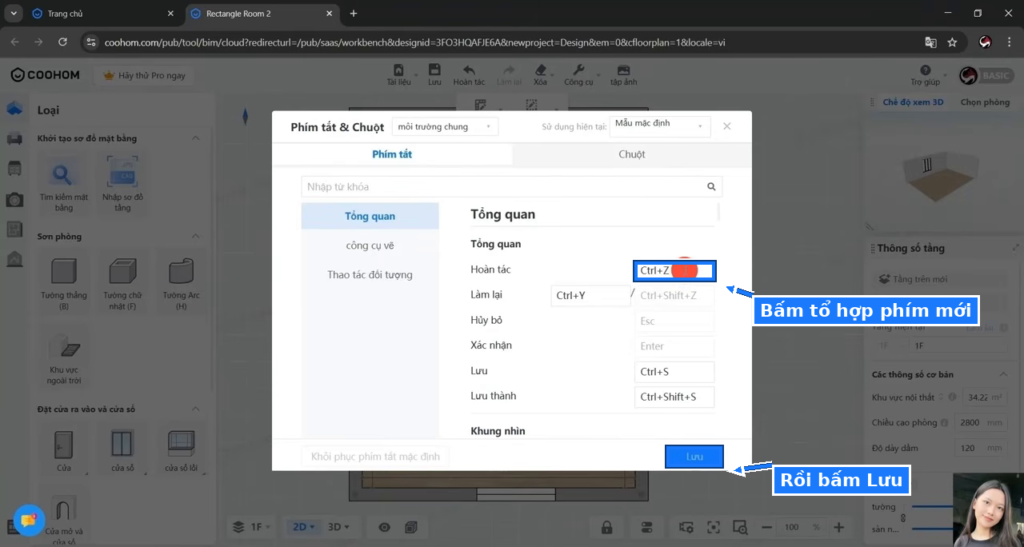
Task: Select the Xóa eraser tool
Action: tap(540, 70)
